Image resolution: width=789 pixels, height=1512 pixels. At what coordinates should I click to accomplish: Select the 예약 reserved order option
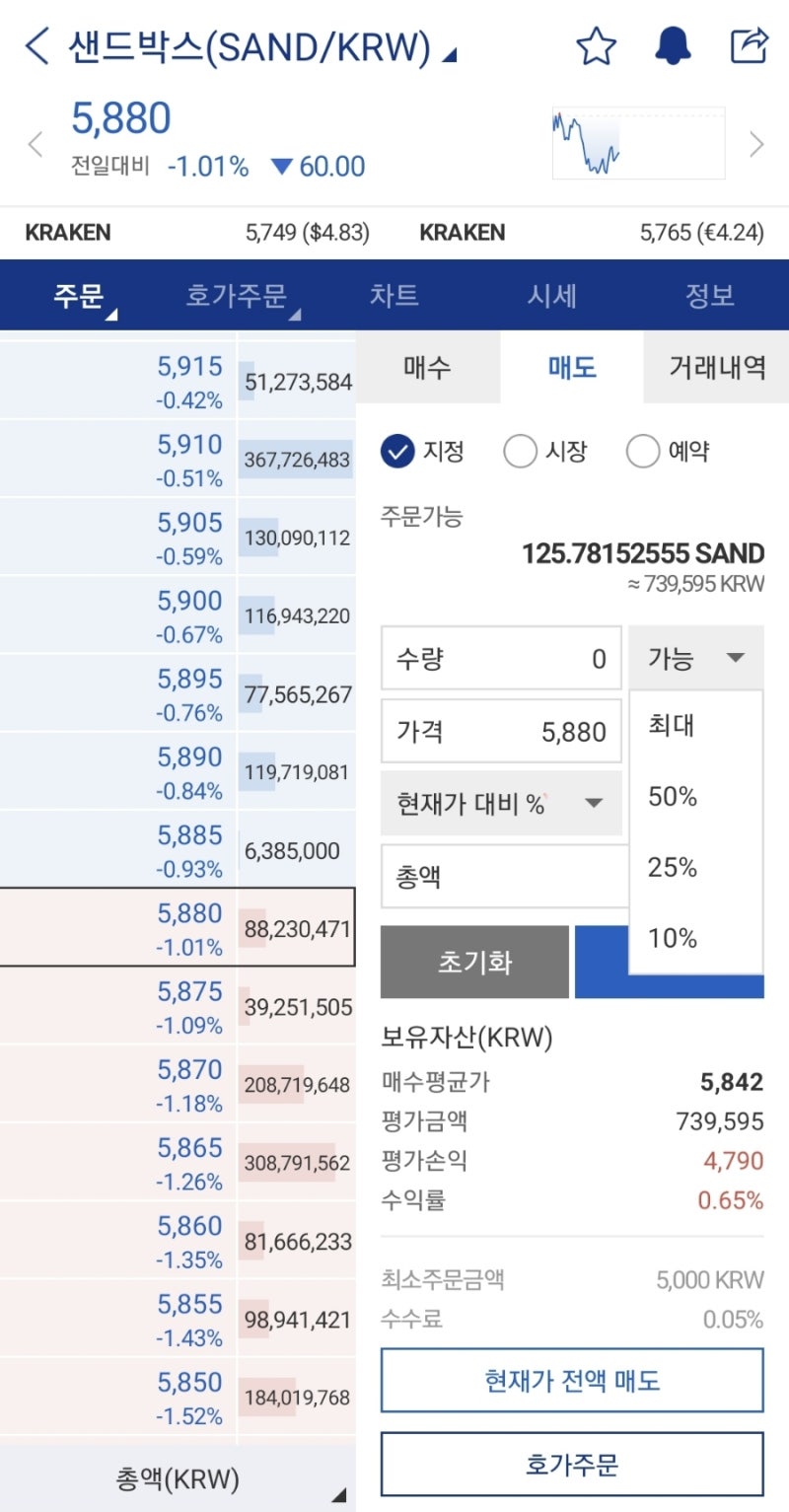668,453
